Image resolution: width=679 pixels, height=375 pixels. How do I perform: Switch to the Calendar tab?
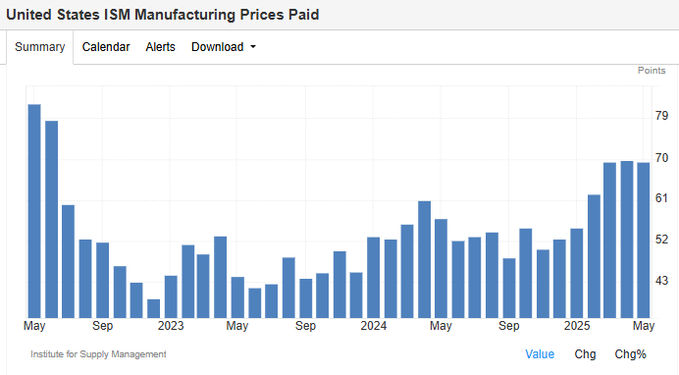click(106, 47)
